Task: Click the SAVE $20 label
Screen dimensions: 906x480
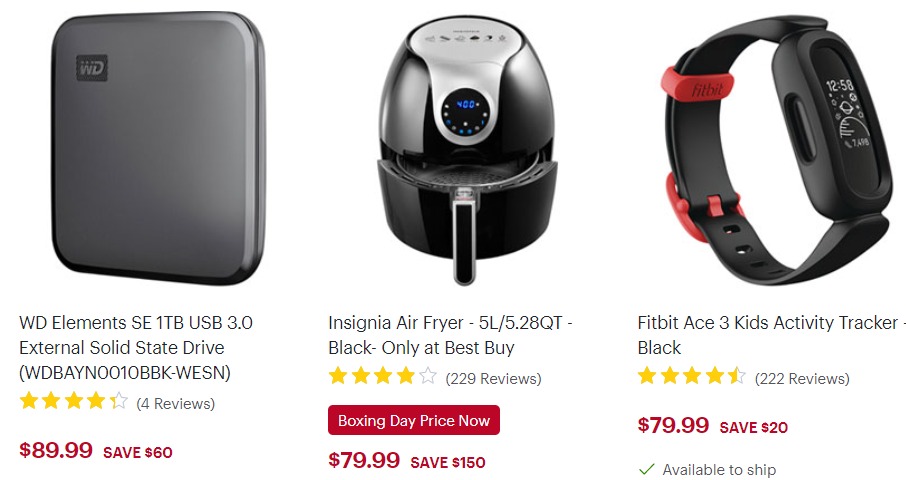Action: (x=753, y=427)
